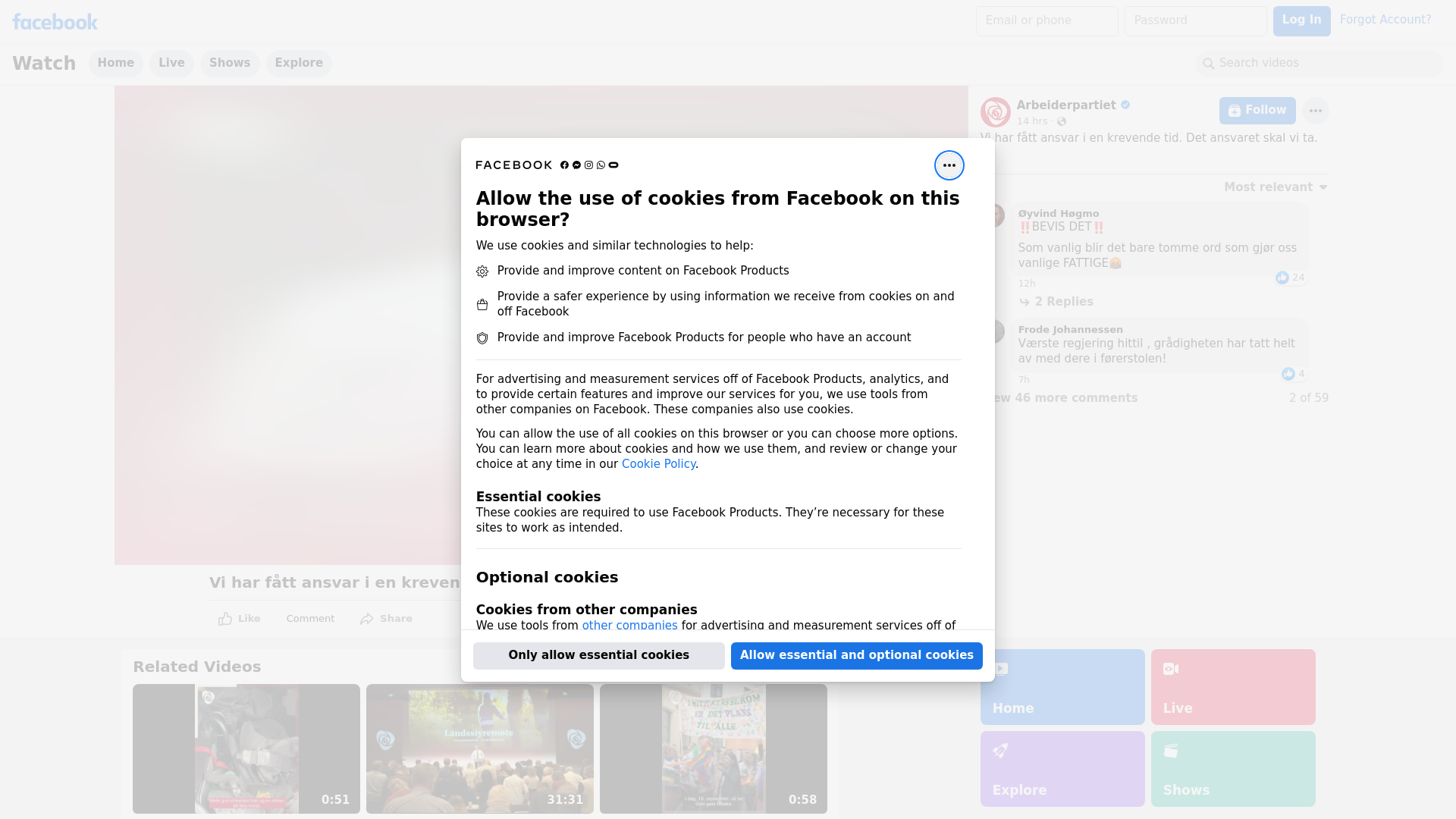1456x819 pixels.
Task: Click the Watch heading
Action: [44, 64]
